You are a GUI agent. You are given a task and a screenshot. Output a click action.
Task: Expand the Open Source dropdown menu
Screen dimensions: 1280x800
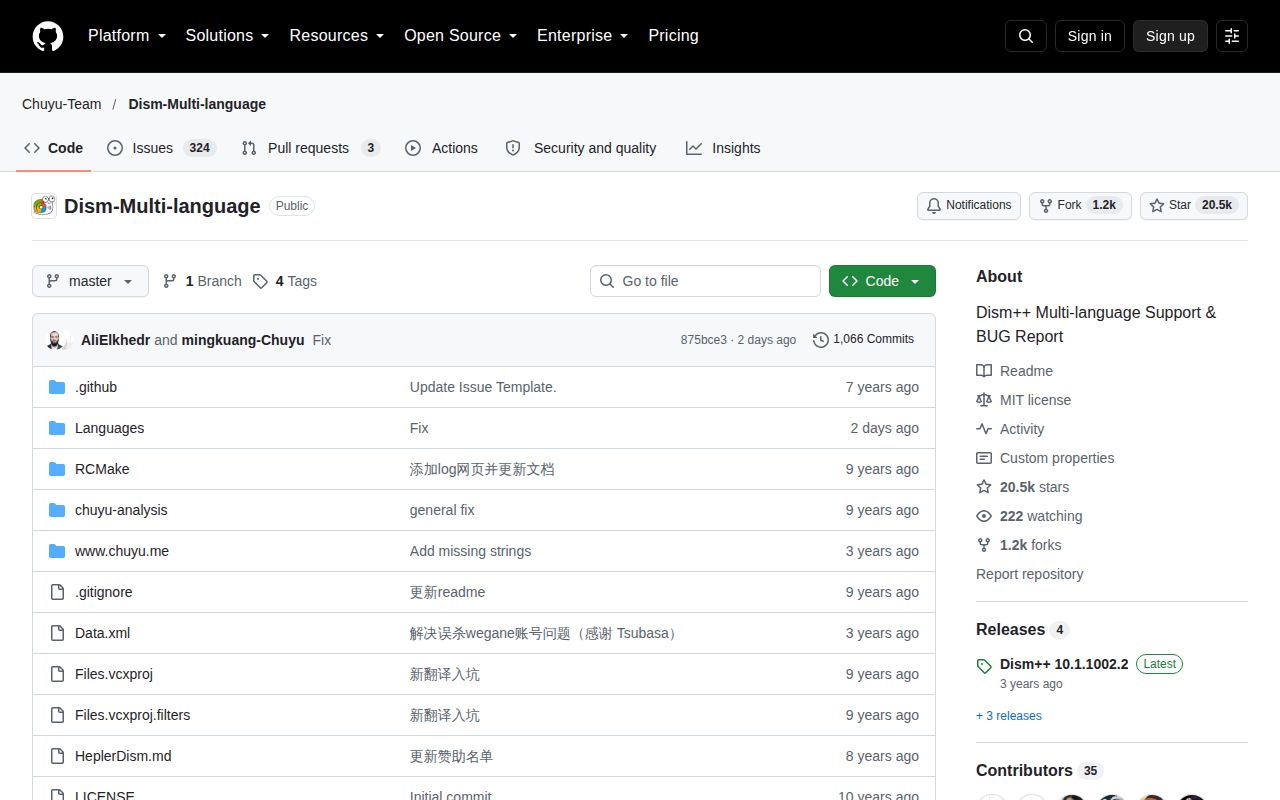(461, 36)
